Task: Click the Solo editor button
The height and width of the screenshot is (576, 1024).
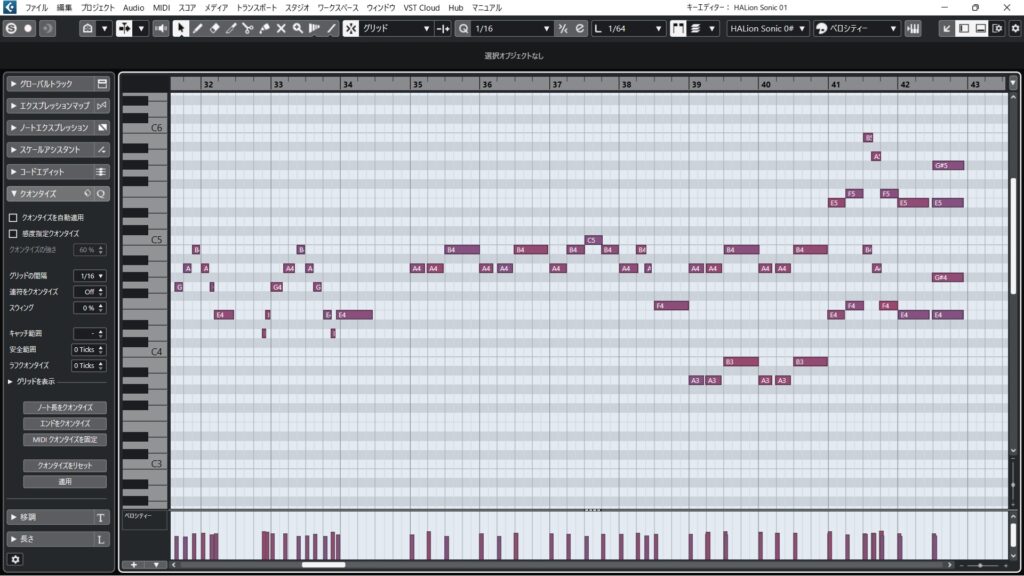Action: (11, 29)
